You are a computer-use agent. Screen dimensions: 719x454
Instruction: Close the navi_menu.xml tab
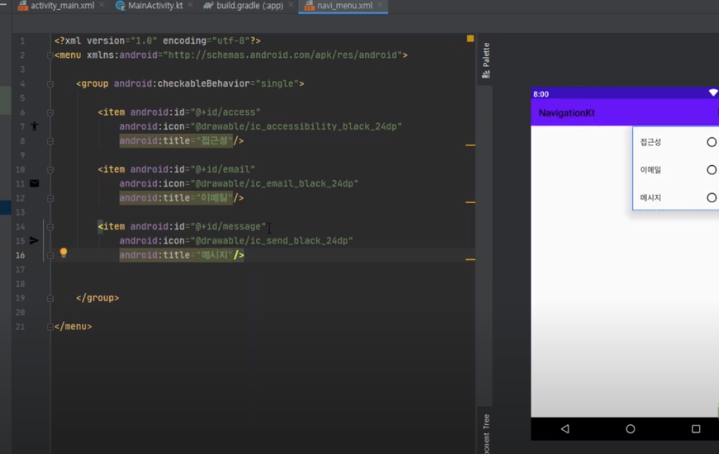tap(380, 5)
